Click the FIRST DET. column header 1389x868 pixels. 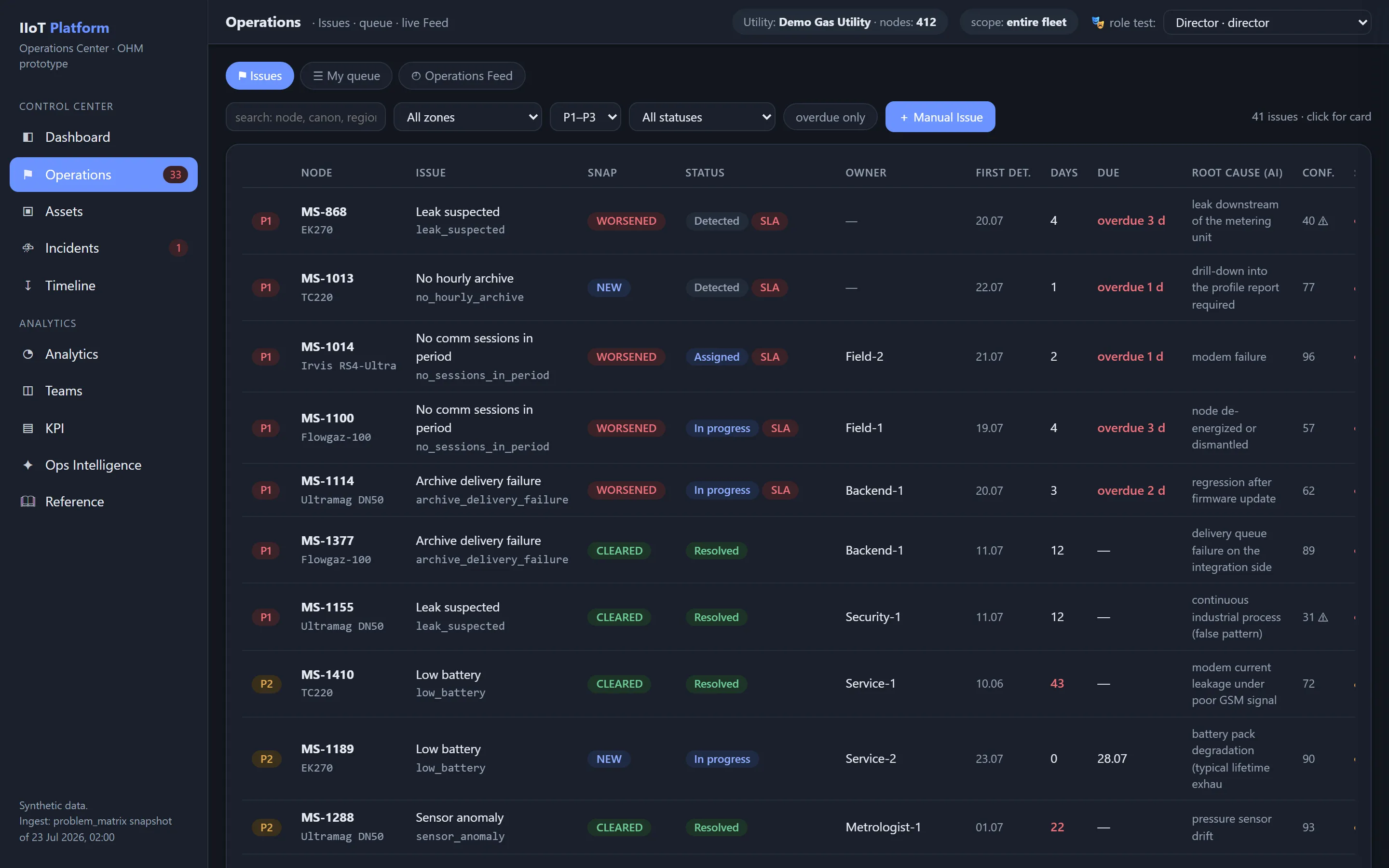[1003, 173]
